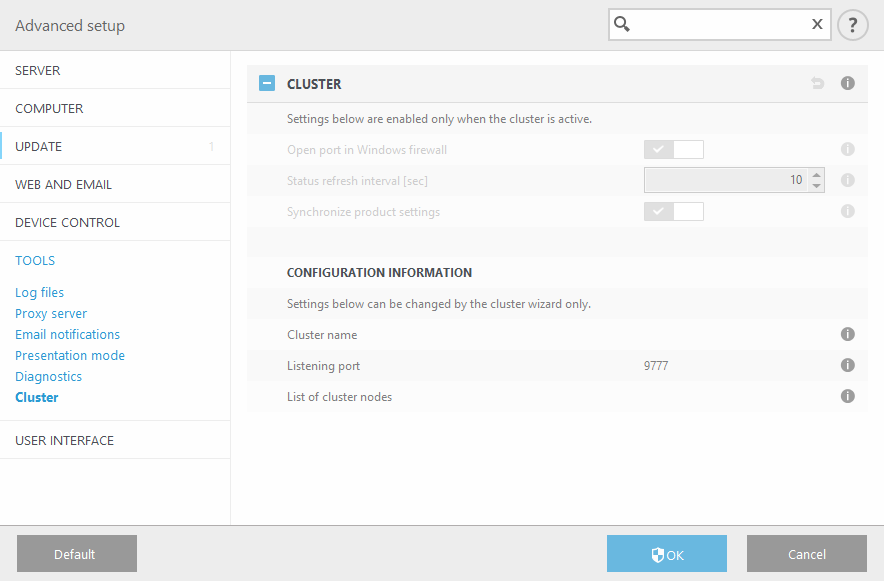884x581 pixels.
Task: Toggle Synchronize product settings off
Action: pos(674,211)
